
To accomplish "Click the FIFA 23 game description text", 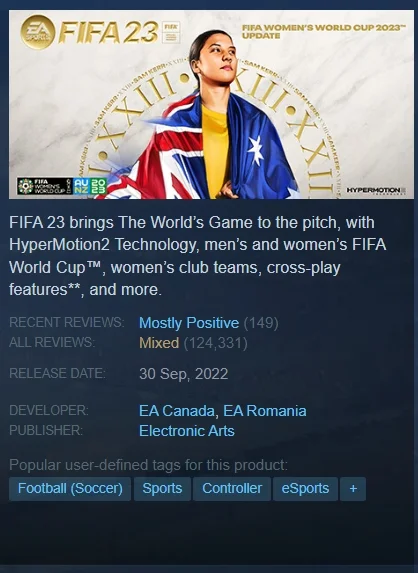I will coord(198,256).
